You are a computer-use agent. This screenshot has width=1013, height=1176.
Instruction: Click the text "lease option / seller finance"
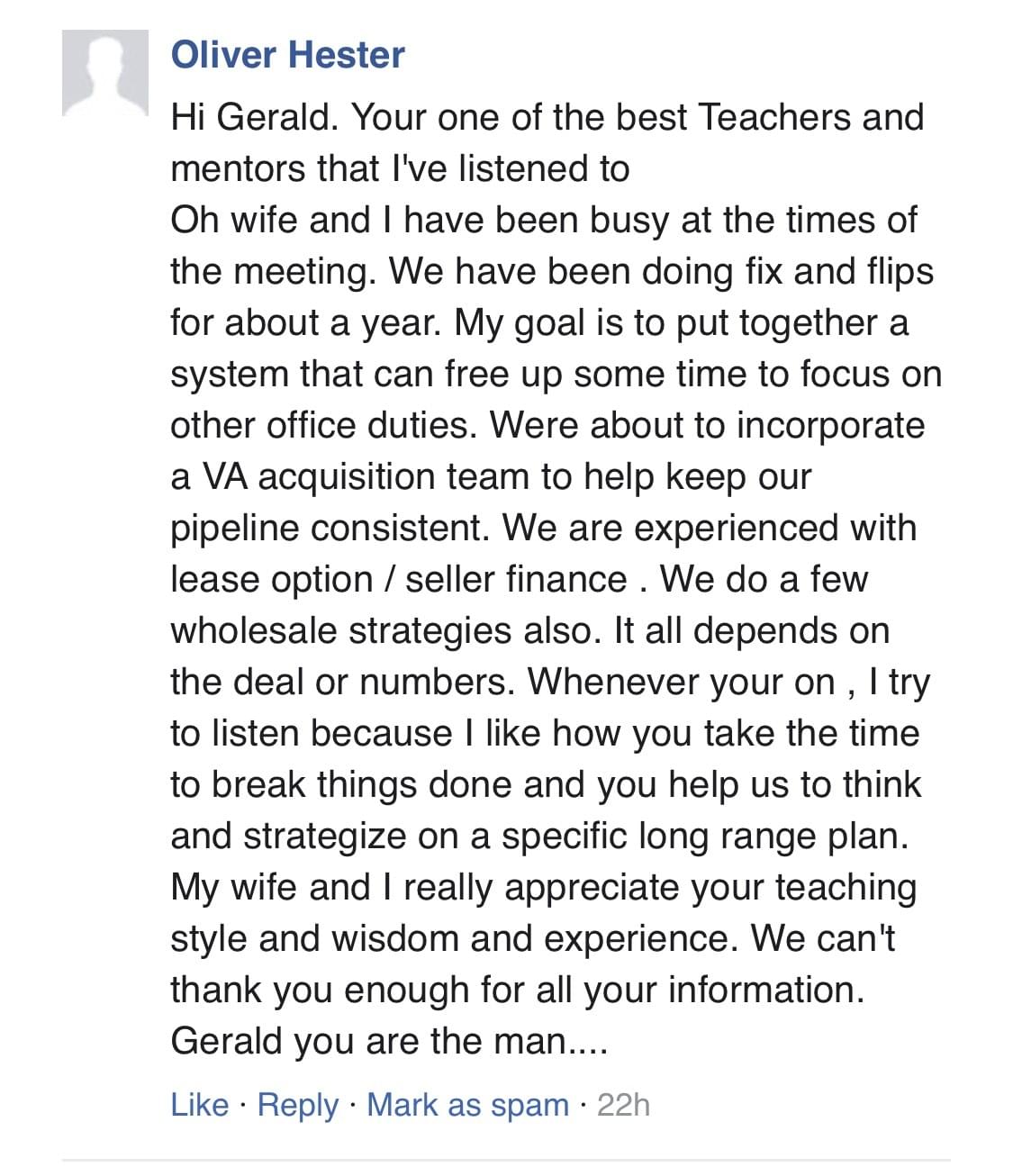click(x=398, y=579)
